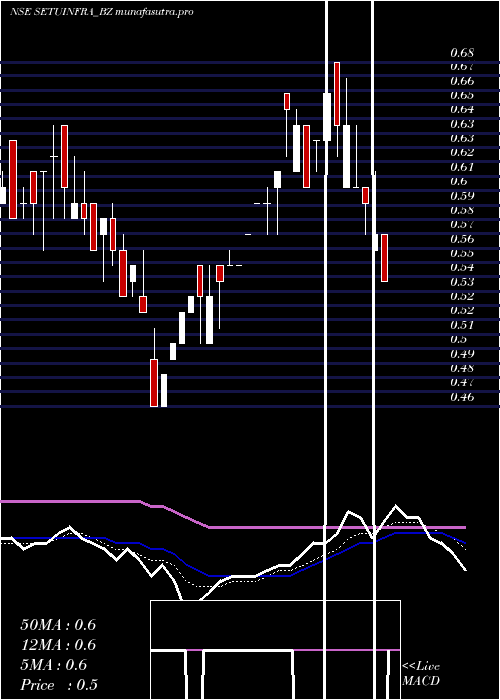
Task: Select the 0.59 price axis label
Action: coord(462,196)
